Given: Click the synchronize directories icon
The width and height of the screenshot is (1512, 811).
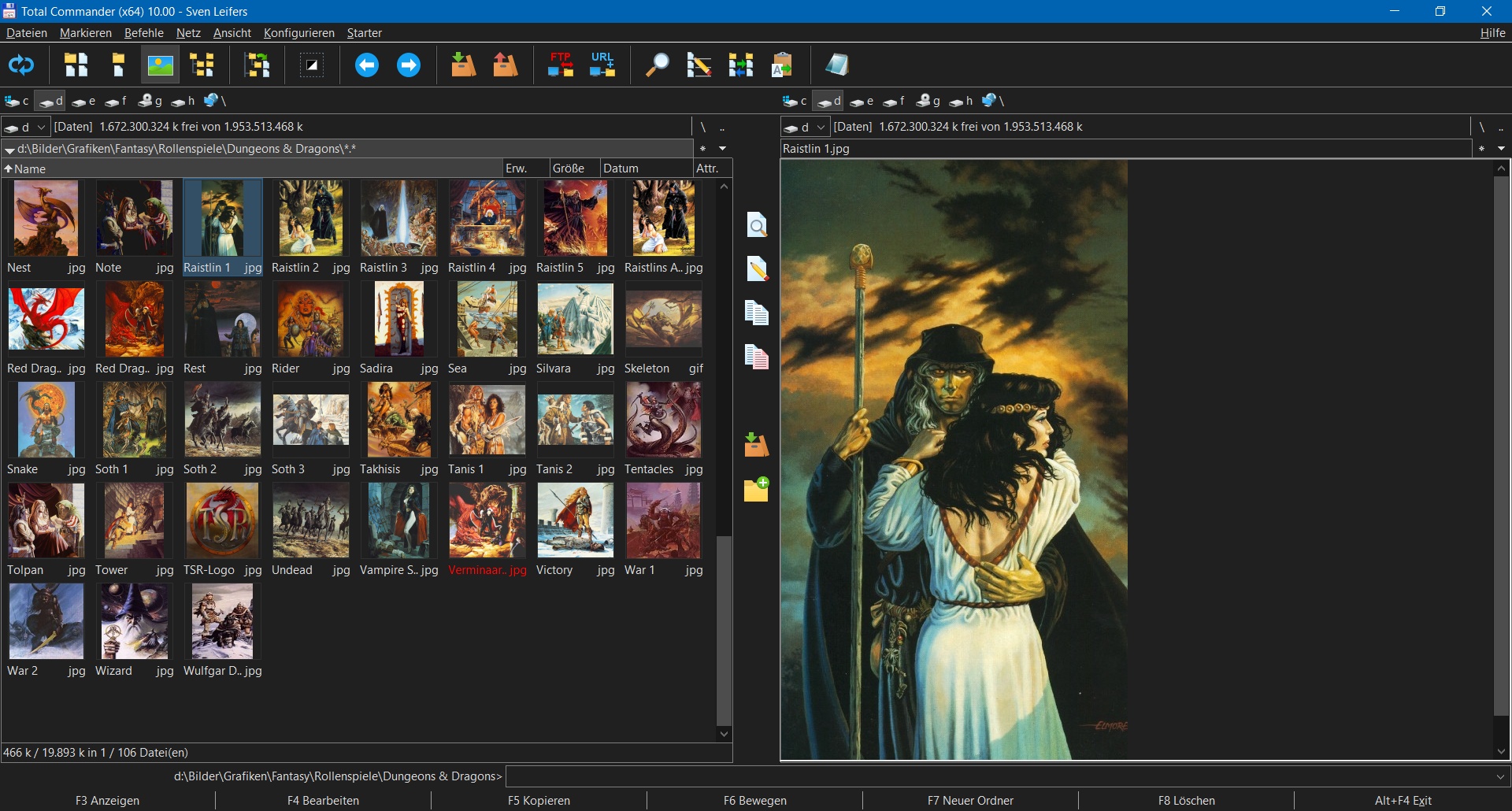Looking at the screenshot, I should click(x=741, y=65).
